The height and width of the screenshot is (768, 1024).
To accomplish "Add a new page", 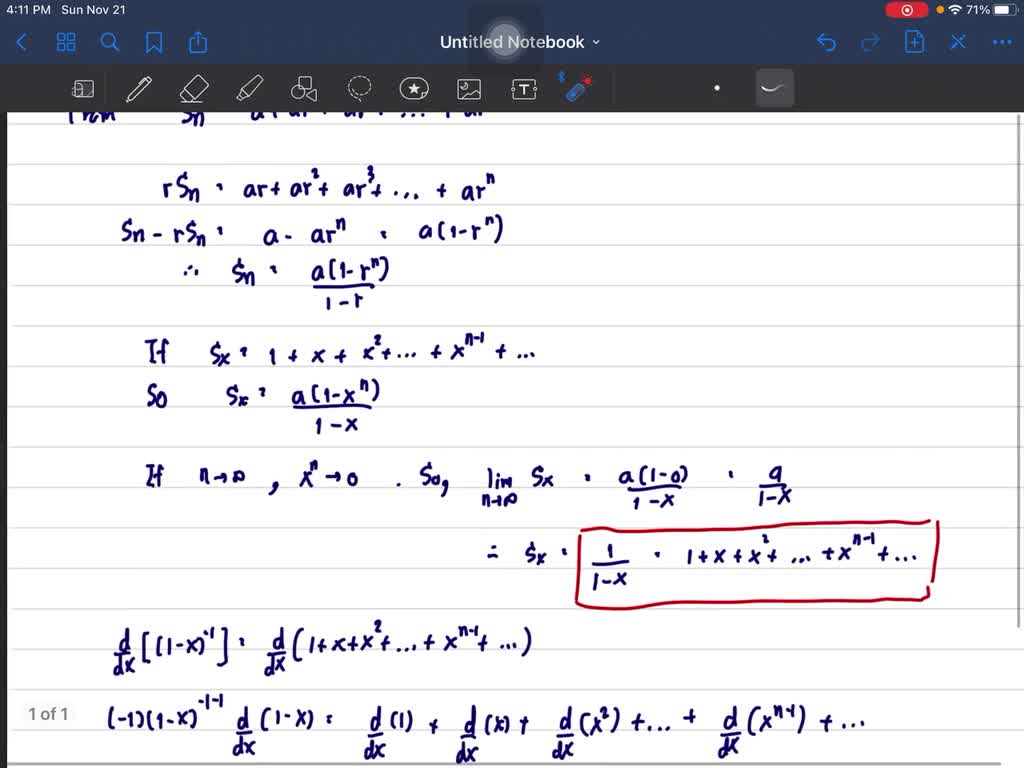I will (913, 42).
